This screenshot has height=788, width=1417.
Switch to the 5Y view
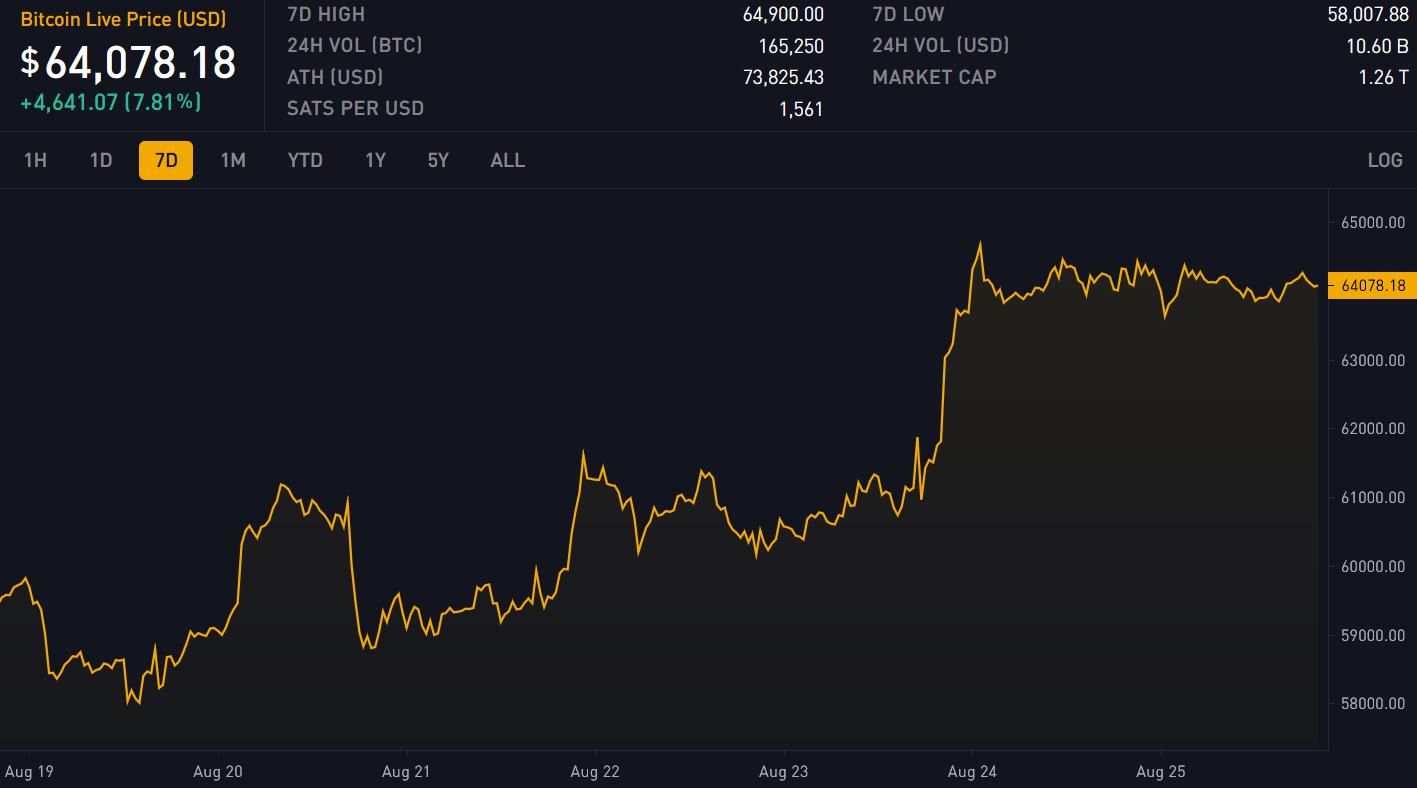[438, 160]
